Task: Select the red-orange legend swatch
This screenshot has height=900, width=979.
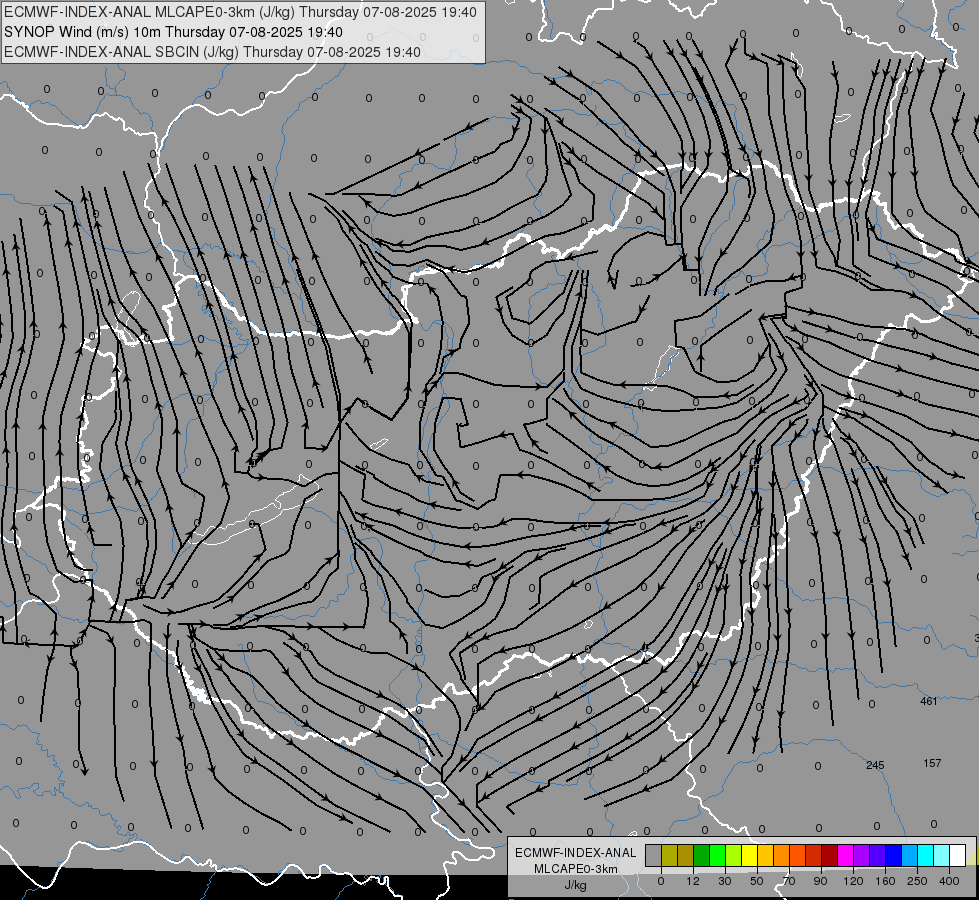Action: (797, 856)
